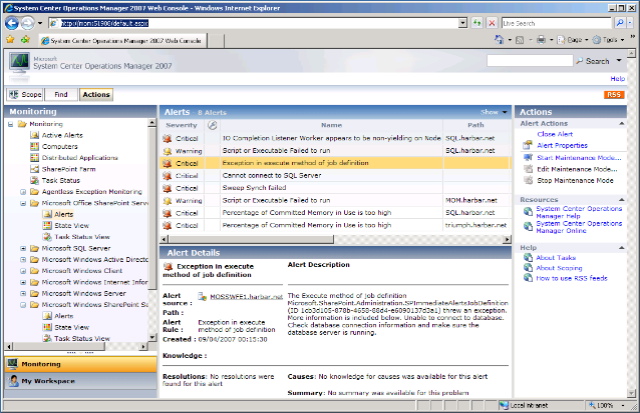Sort alerts by Name column header
This screenshot has width=640, height=413.
click(331, 125)
